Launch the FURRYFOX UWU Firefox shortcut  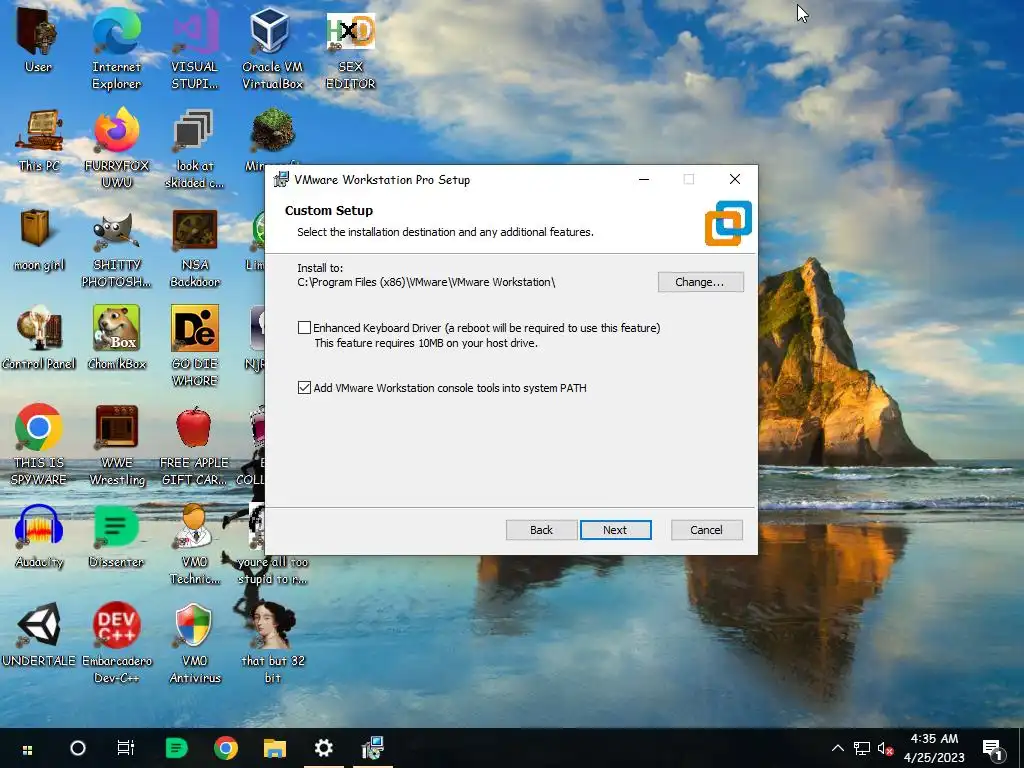tap(116, 148)
